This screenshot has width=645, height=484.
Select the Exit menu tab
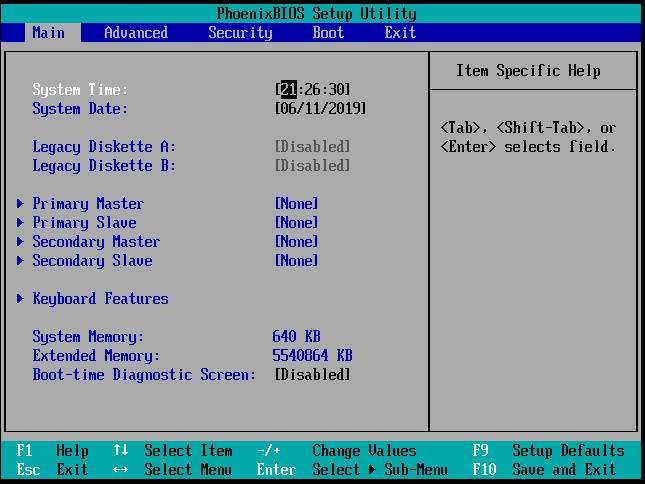[x=400, y=33]
